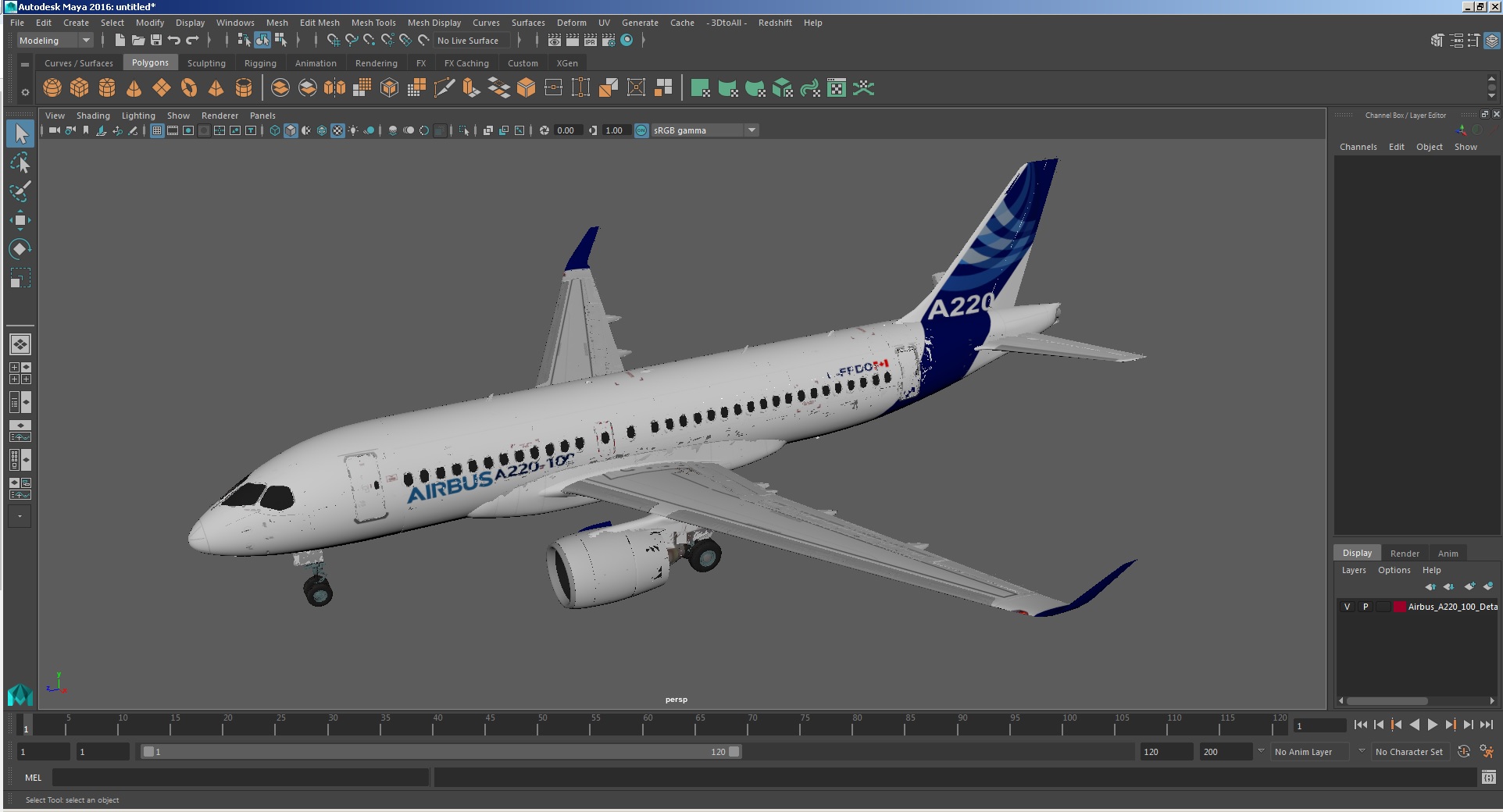Switch to the Render layer tab
1503x812 pixels.
pos(1405,554)
